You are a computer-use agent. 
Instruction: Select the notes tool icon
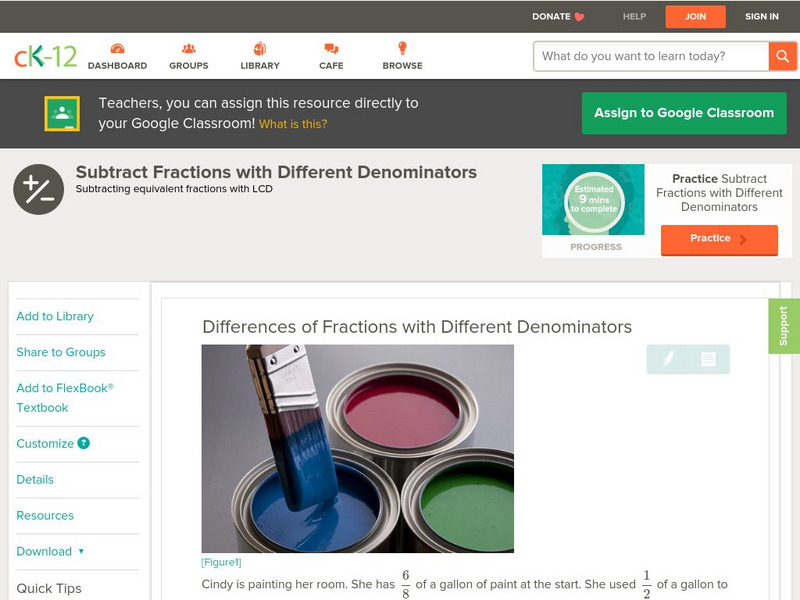tap(708, 359)
